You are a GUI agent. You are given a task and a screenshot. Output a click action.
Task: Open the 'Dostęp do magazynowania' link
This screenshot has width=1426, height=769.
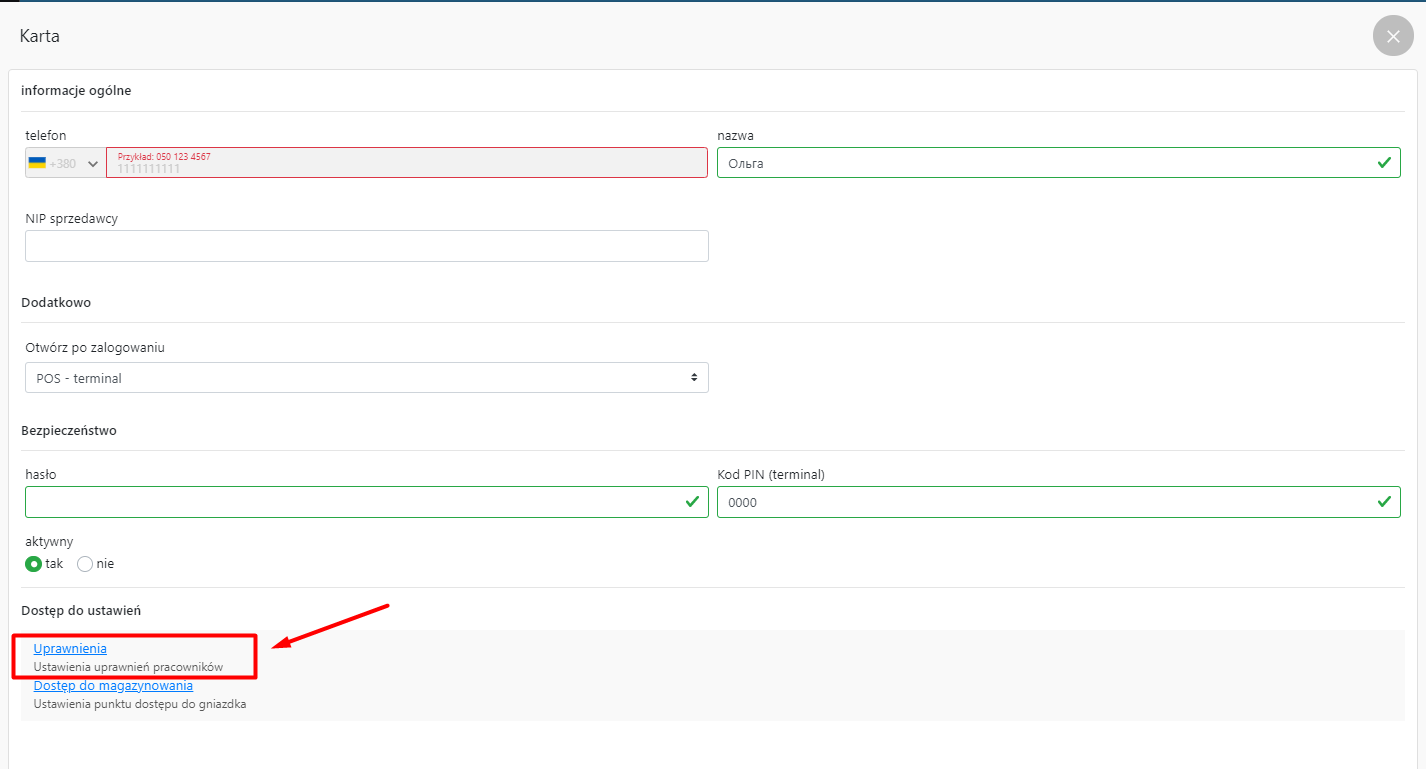click(x=113, y=686)
